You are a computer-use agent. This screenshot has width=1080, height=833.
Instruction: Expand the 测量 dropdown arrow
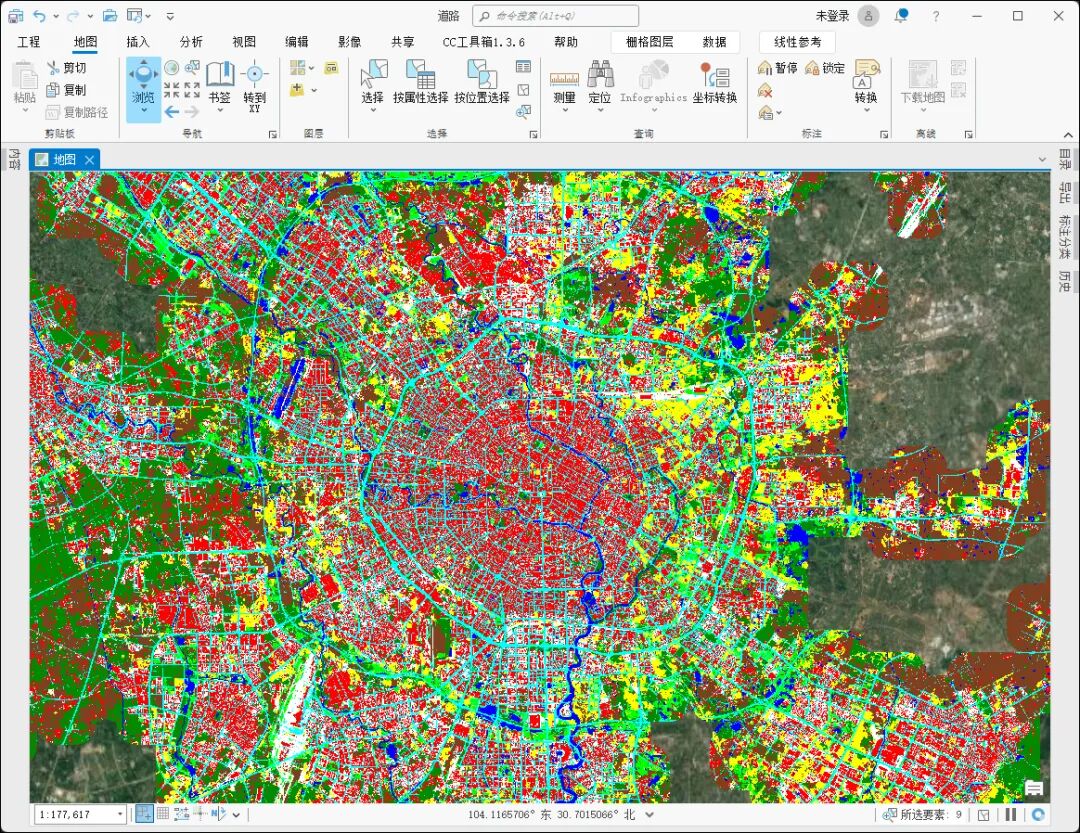tap(564, 110)
